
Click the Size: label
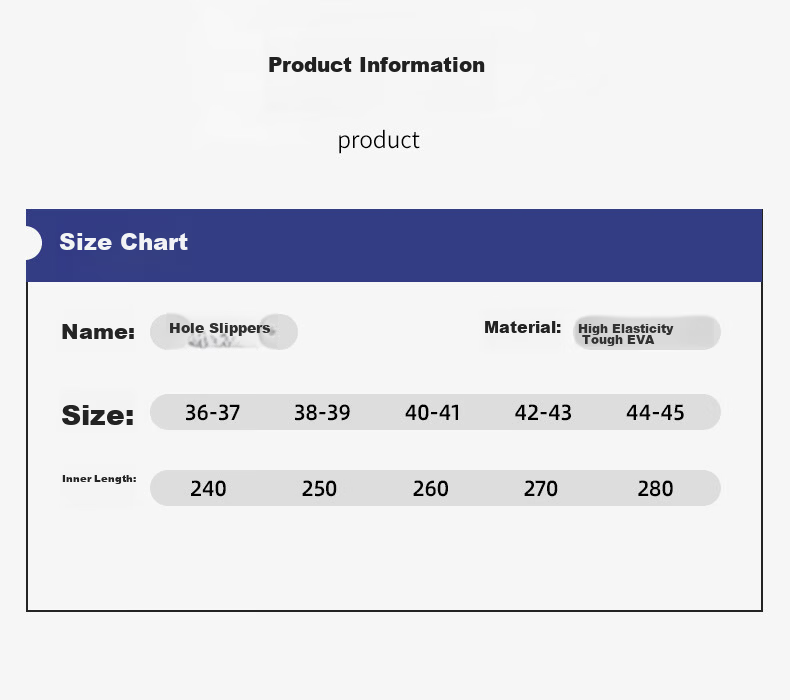(x=98, y=415)
